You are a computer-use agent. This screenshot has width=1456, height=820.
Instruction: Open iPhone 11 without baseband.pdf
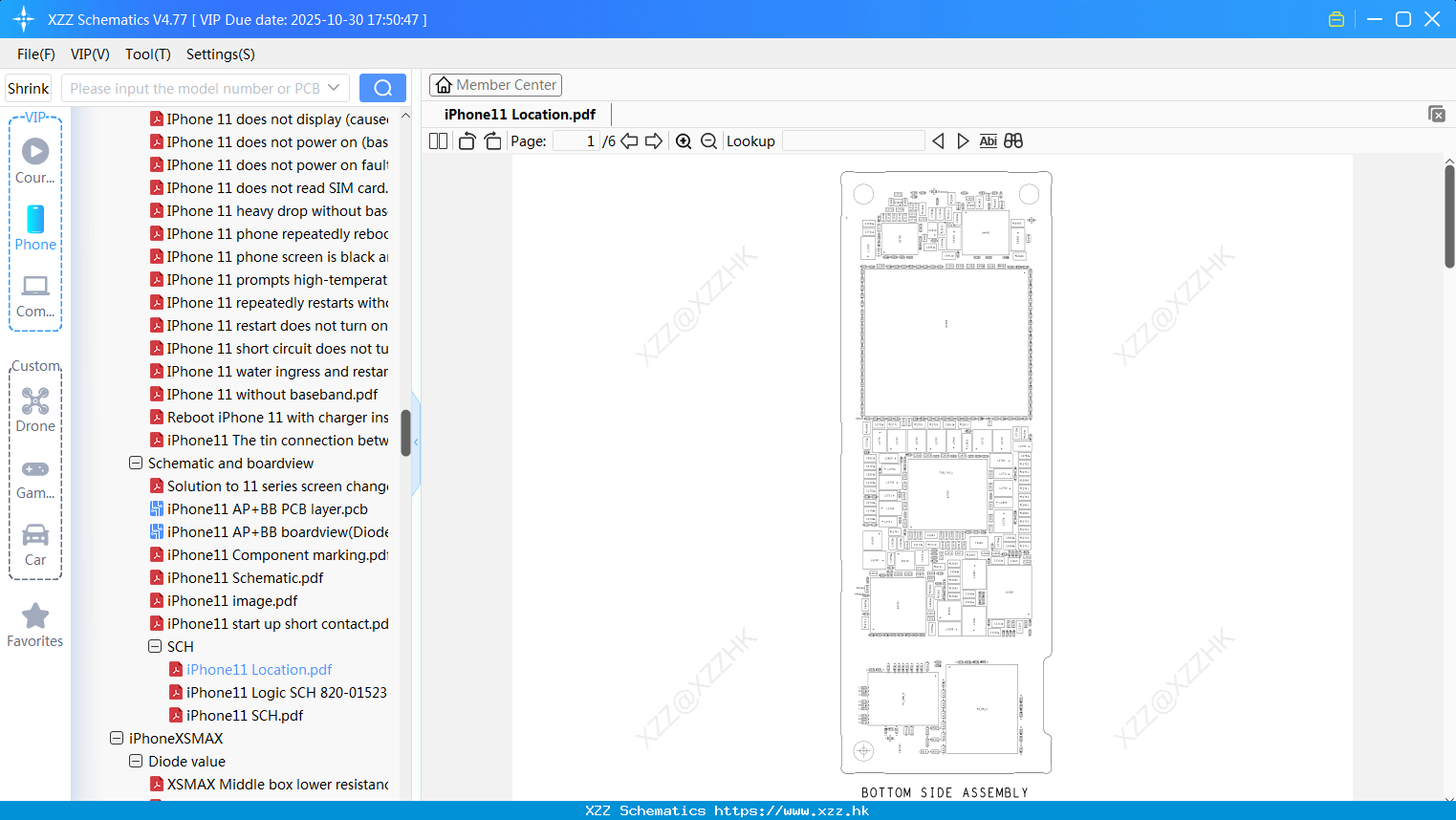coord(272,394)
